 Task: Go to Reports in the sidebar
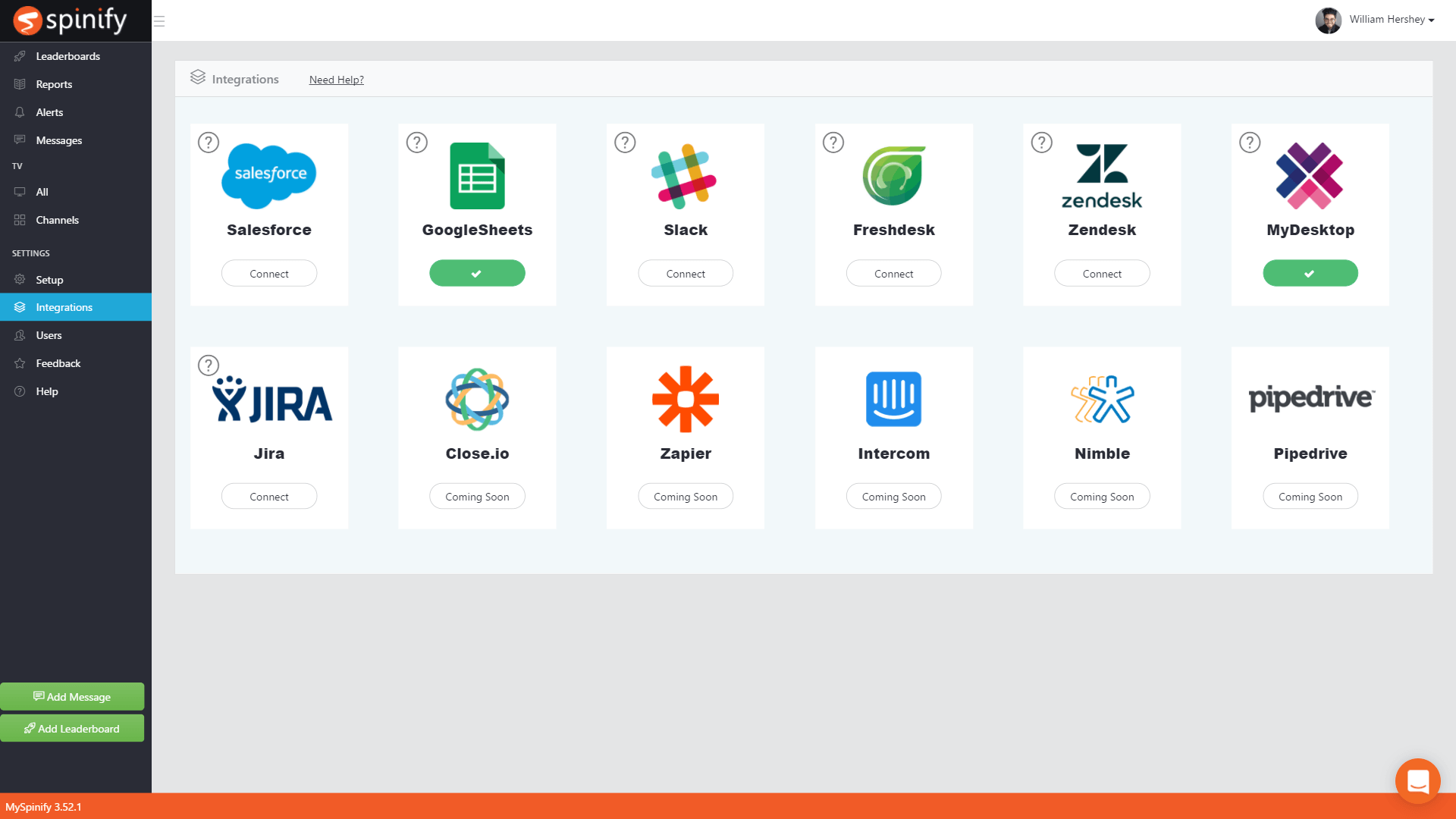point(76,84)
